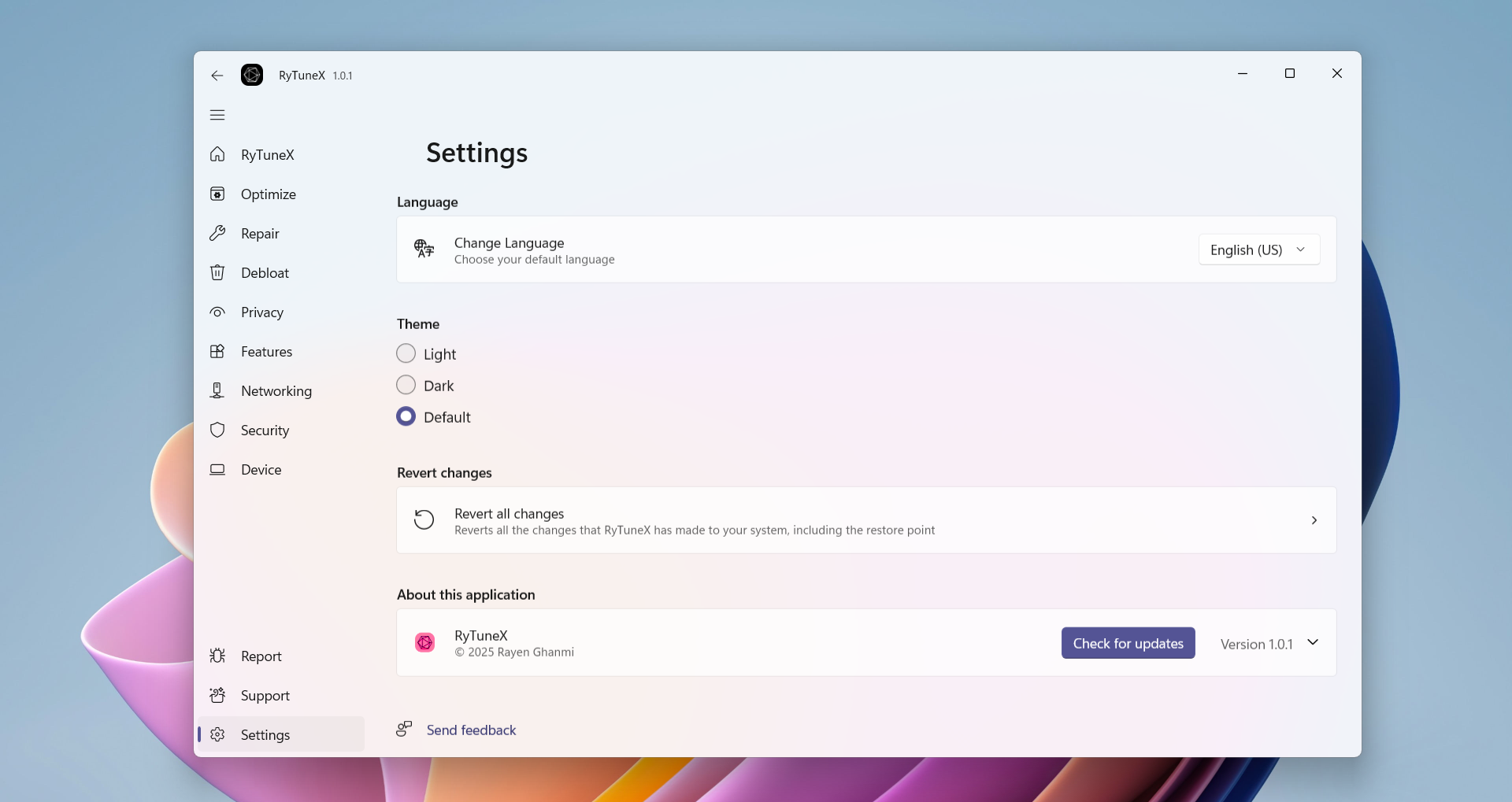
Task: Click the Debloat trash bin icon
Action: click(217, 272)
